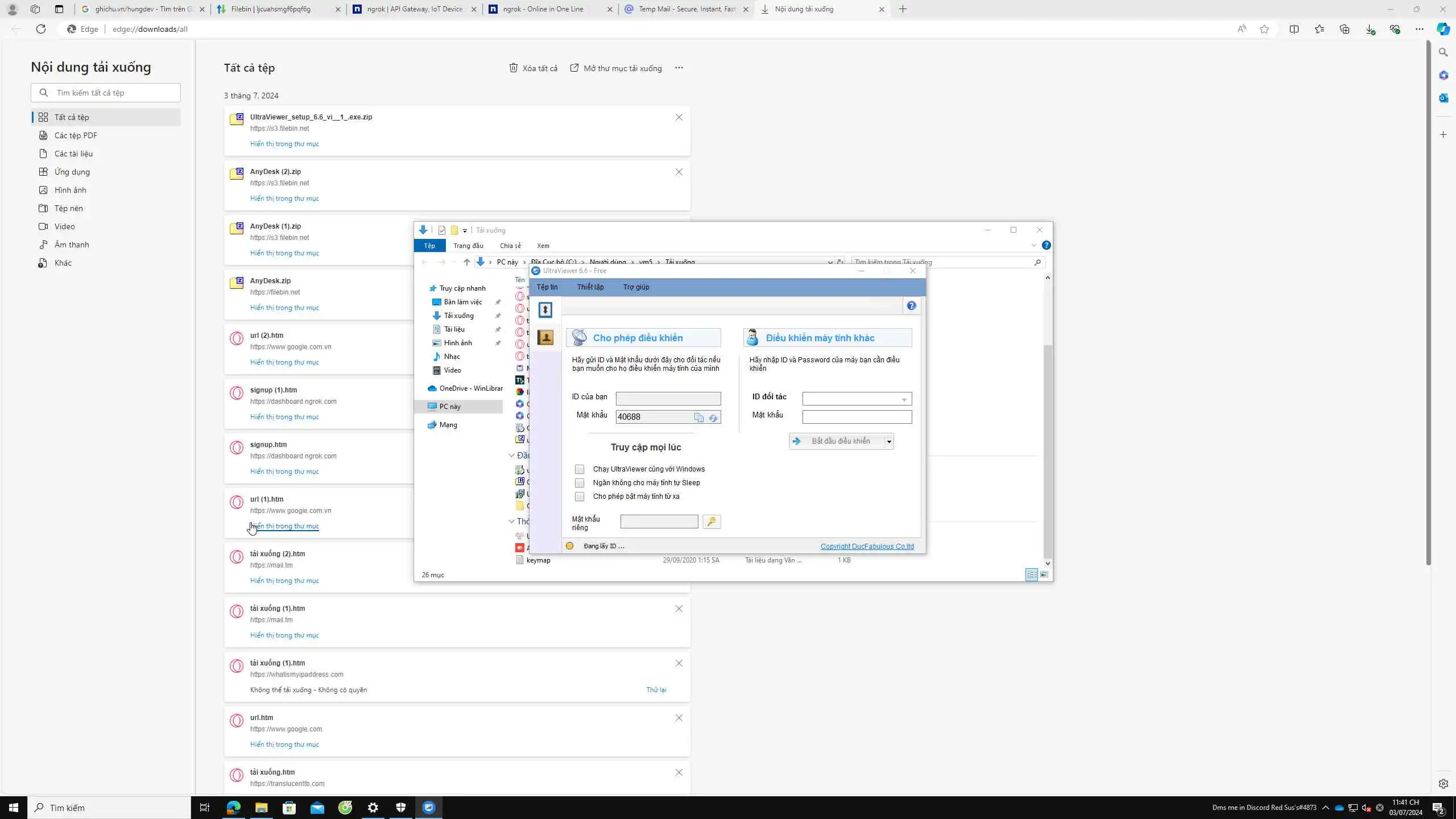Click the copy password icon in UltraViewer
Screen dimensions: 1456x819
point(698,417)
